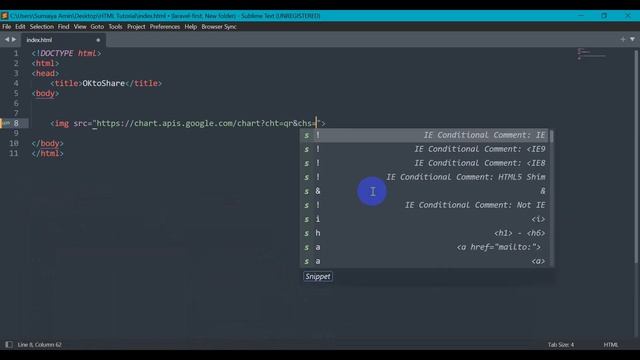Viewport: 640px width, 360px height.
Task: Open the Tab Size: 4 selector
Action: 561,345
